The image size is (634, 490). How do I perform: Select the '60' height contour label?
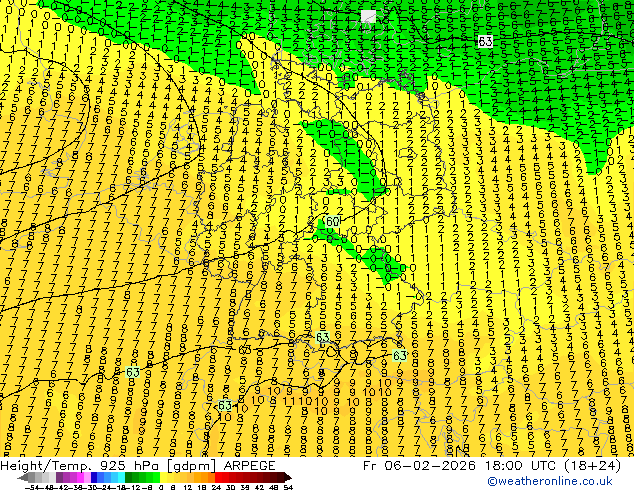[332, 222]
